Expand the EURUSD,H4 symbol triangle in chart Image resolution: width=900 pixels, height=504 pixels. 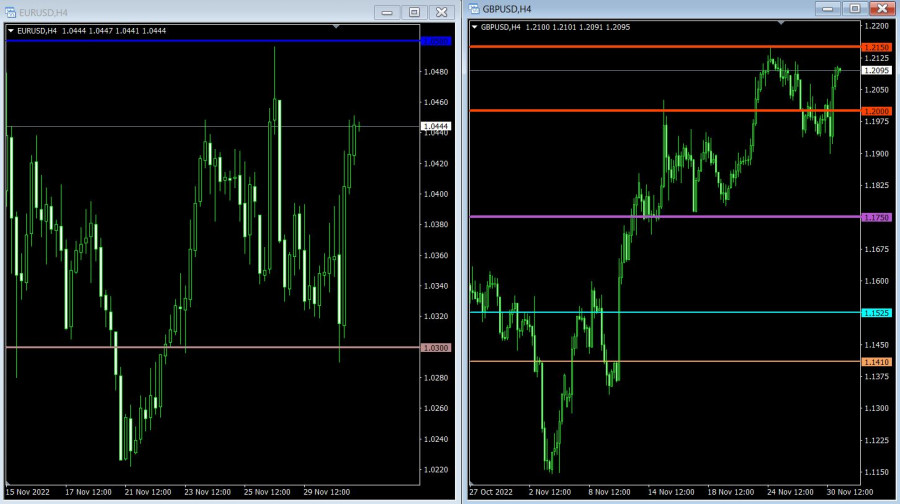11,31
